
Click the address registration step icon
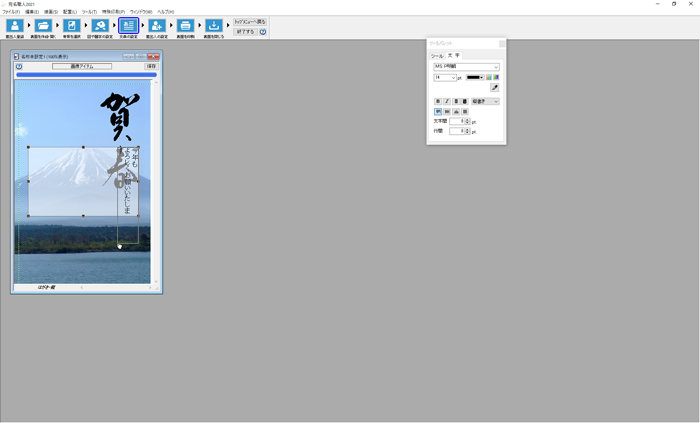pyautogui.click(x=15, y=27)
